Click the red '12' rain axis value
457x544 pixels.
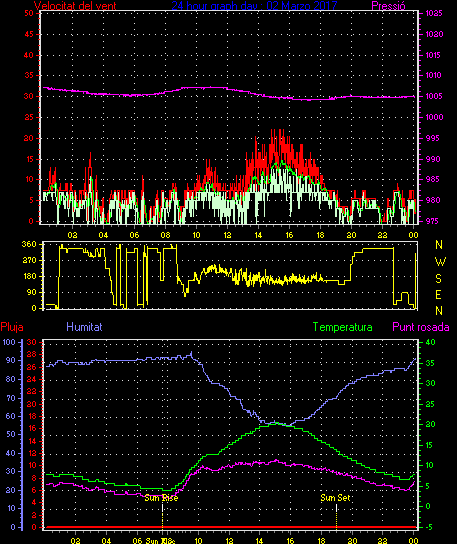32,453
